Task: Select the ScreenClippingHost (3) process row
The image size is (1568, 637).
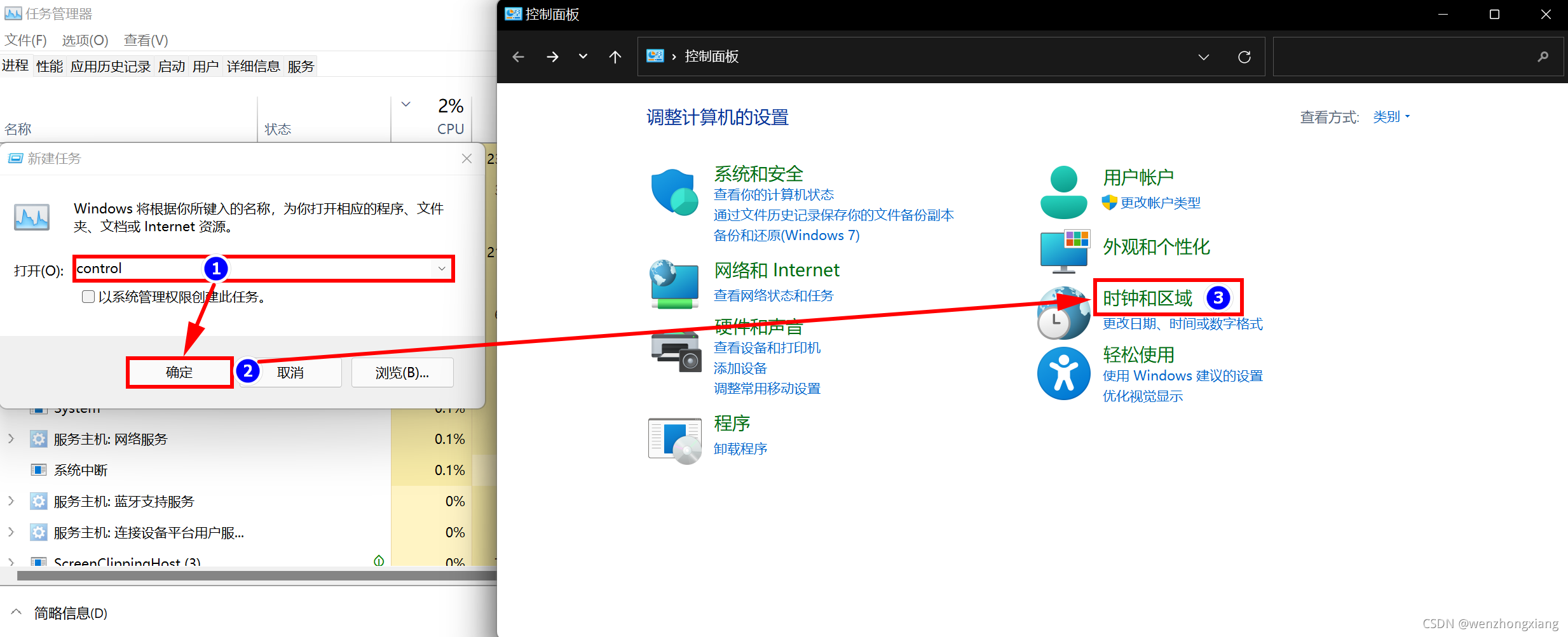Action: (248, 560)
